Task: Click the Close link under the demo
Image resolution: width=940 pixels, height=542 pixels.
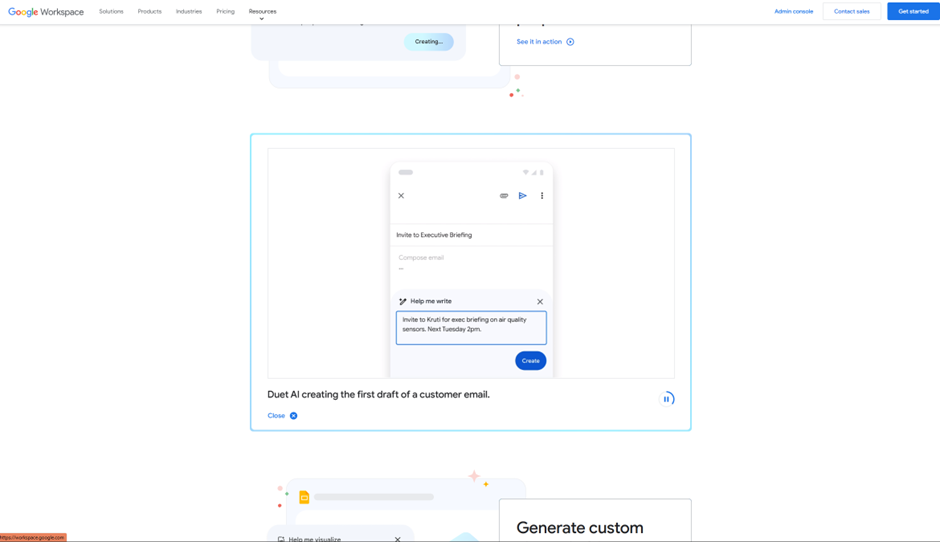Action: [276, 415]
